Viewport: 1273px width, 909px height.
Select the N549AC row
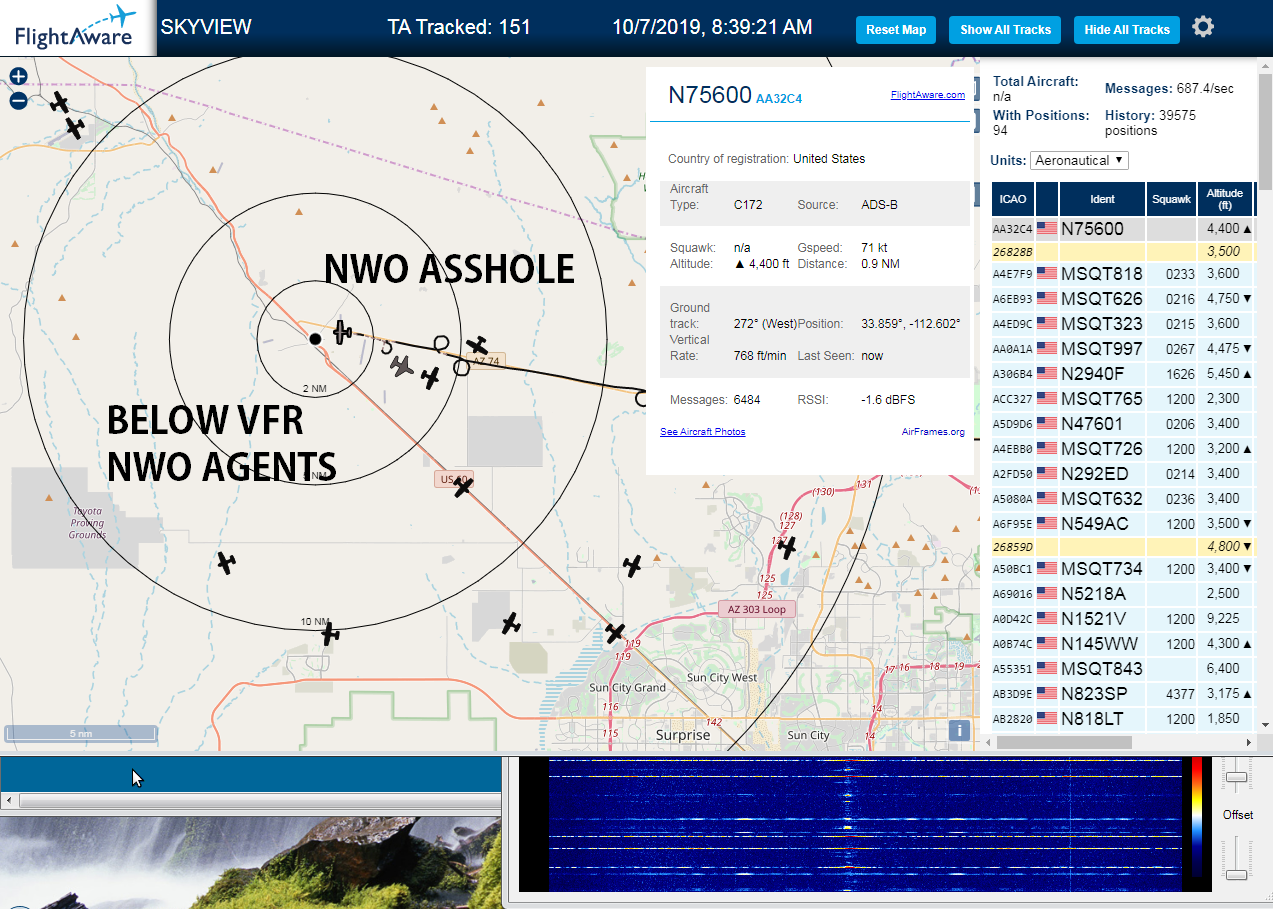tap(1123, 523)
